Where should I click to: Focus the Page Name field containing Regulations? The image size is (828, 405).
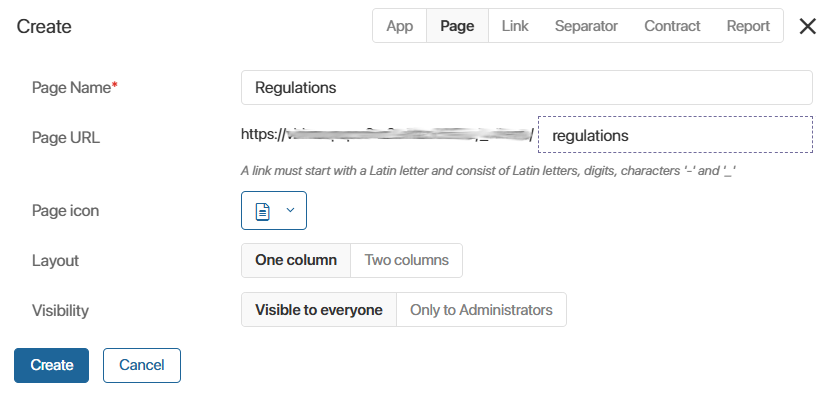[x=526, y=88]
